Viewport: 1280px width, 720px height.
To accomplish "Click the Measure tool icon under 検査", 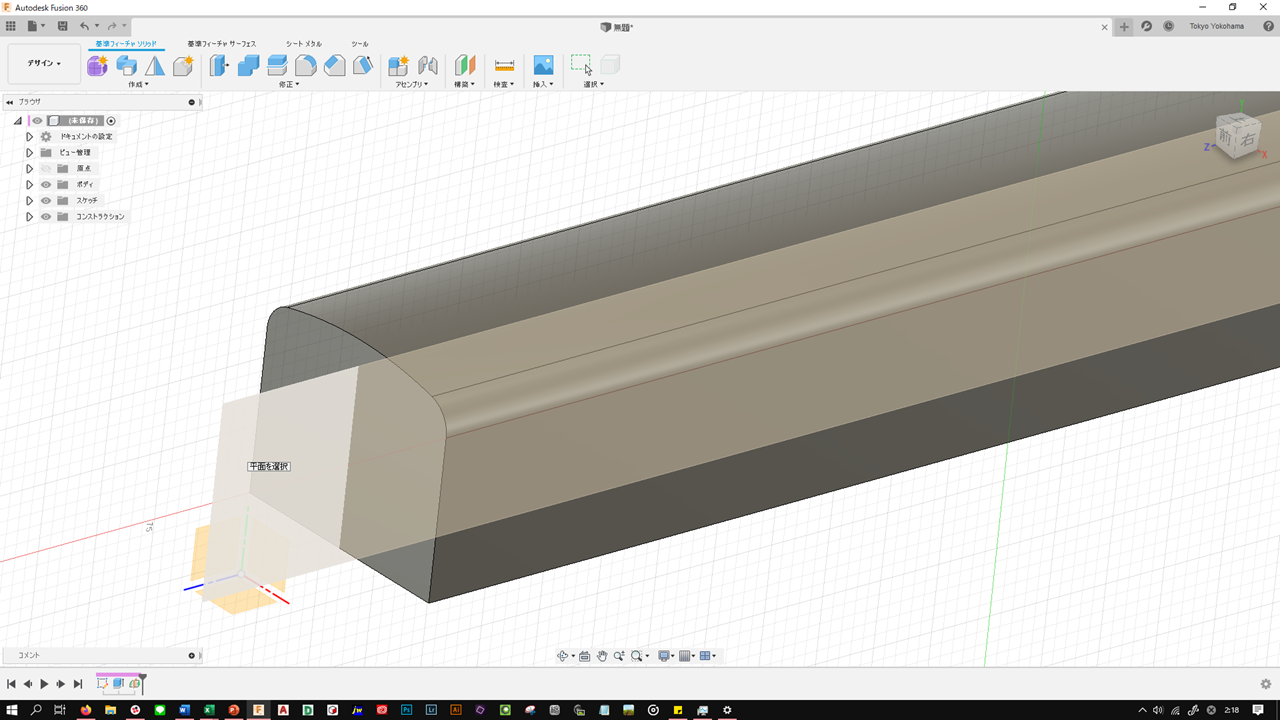I will click(x=504, y=66).
